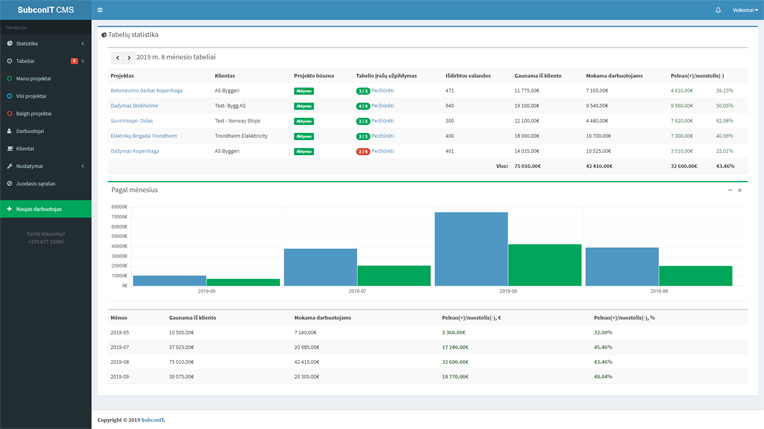
Task: Click the SubconIT footer link
Action: pyautogui.click(x=153, y=420)
